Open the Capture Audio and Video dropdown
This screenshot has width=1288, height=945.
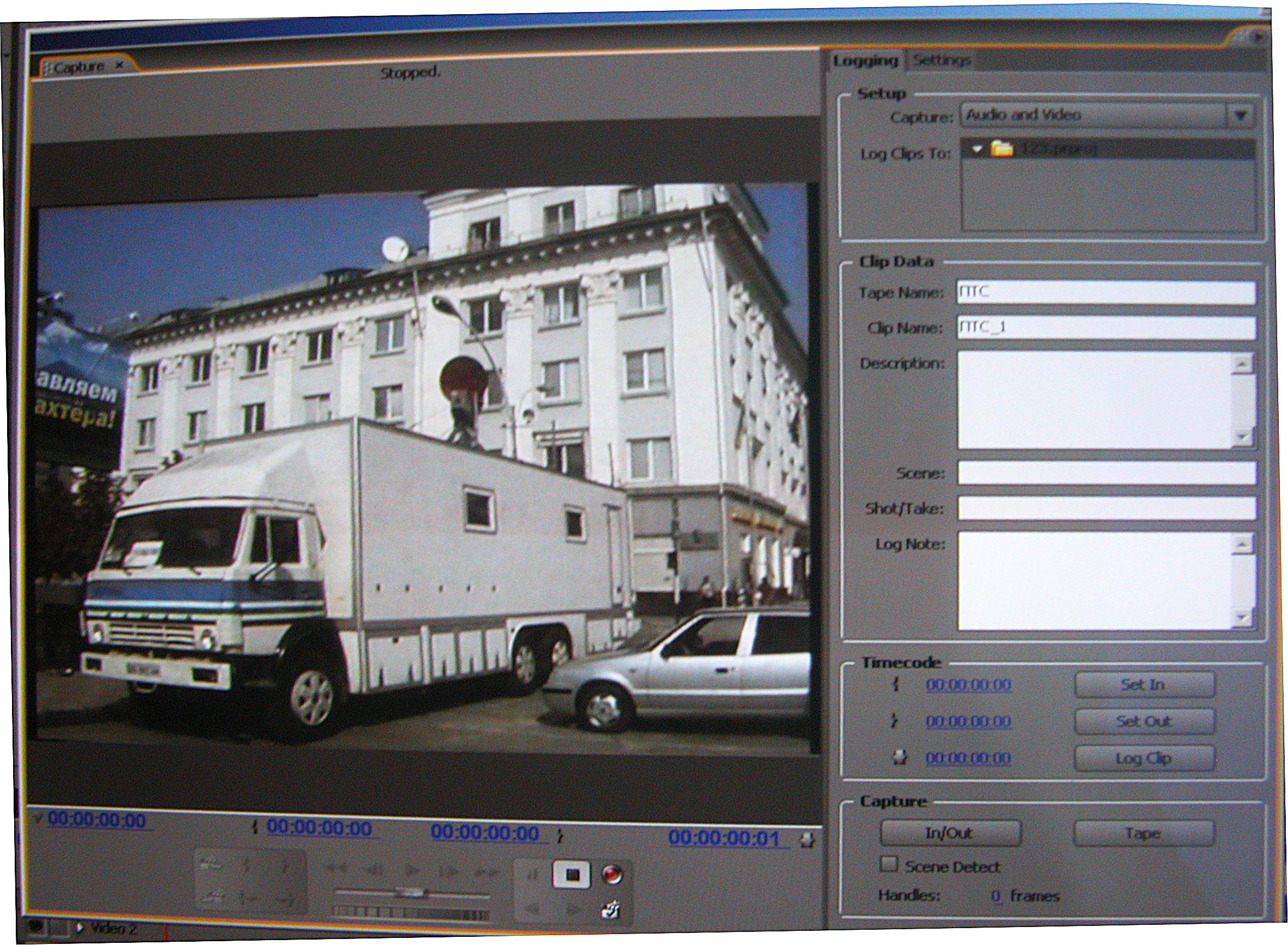point(1240,115)
